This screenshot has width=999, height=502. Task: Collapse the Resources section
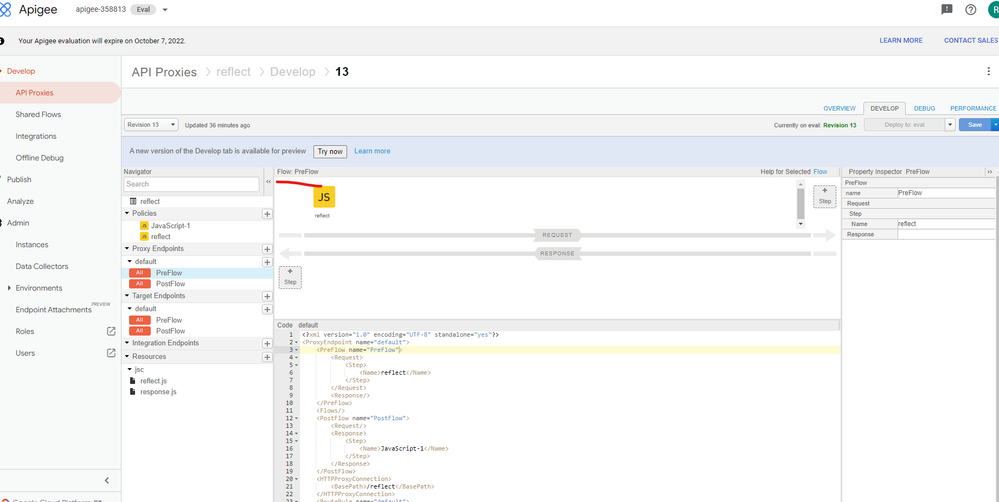[127, 357]
